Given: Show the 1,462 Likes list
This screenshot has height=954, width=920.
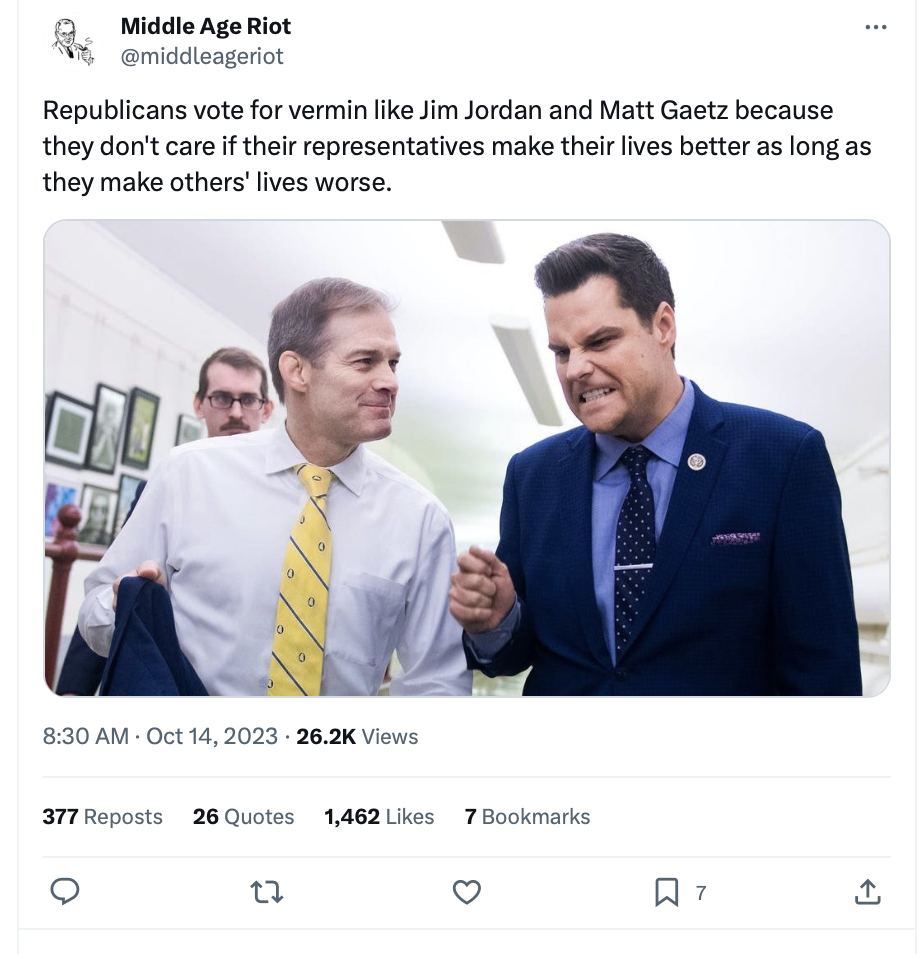Looking at the screenshot, I should pos(379,816).
